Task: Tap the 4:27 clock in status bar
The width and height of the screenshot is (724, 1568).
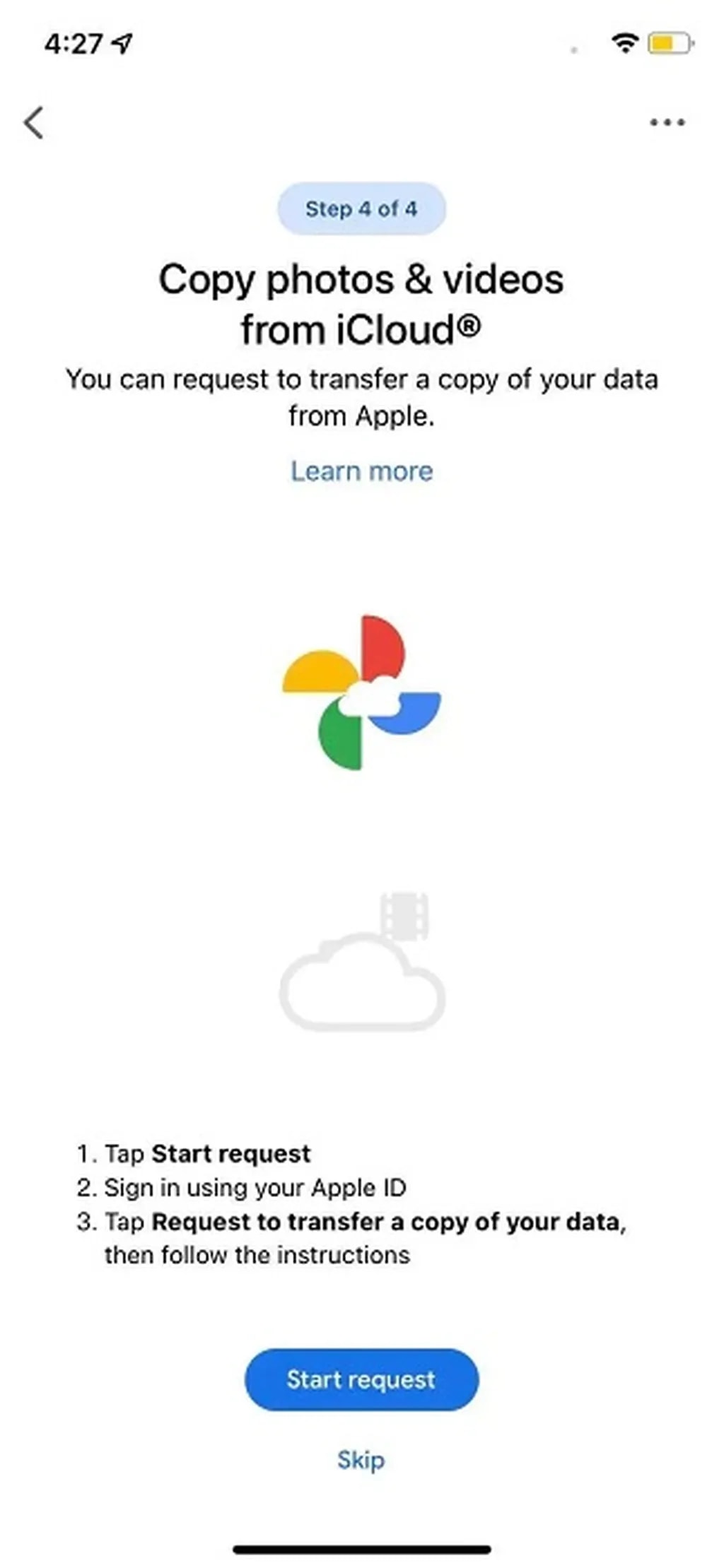Action: (x=74, y=44)
